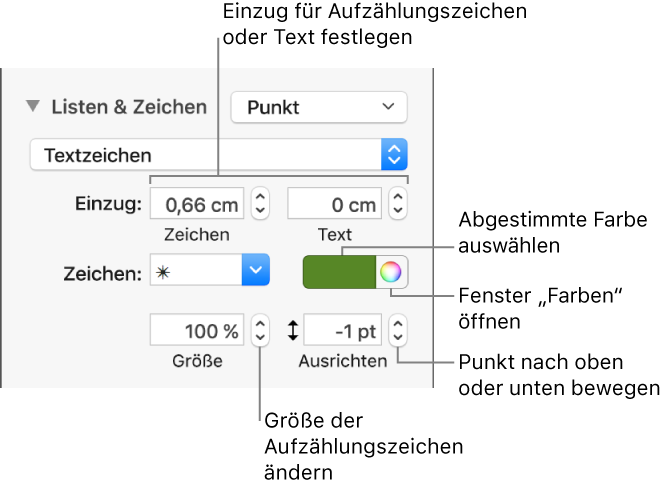Click the Zeichen indent field showing 0,66 cm
Screen dimensions: 668x490
[197, 206]
